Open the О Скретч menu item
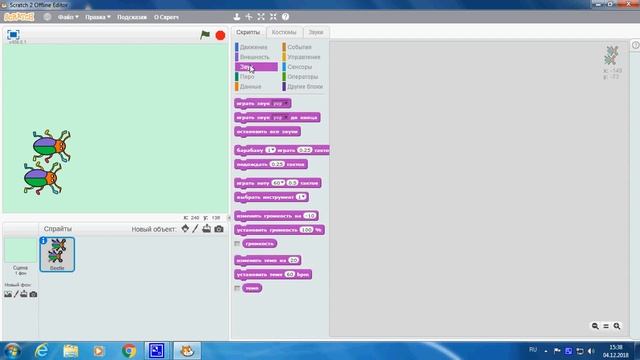Screen dimensions: 640x360 (166, 17)
